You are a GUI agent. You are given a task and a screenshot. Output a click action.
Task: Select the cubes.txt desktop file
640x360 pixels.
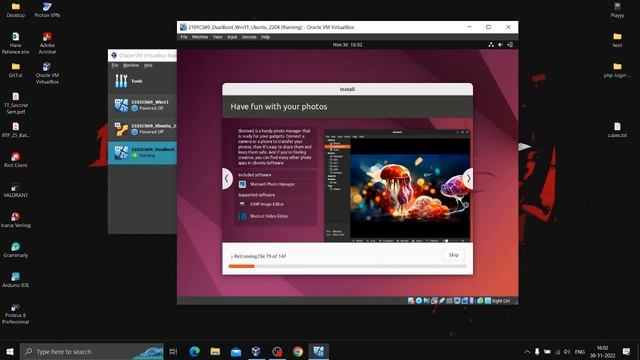[x=617, y=130]
